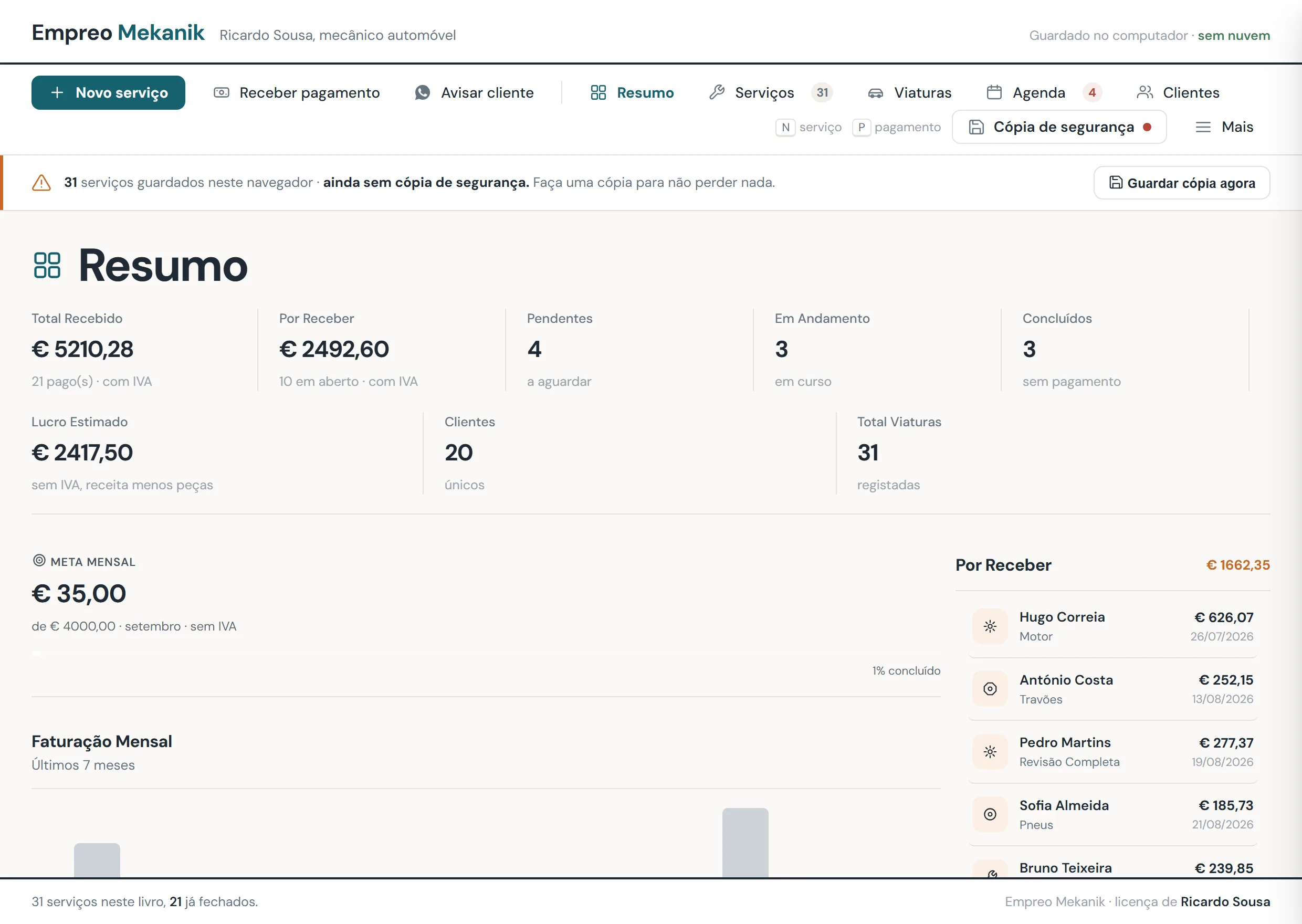The image size is (1302, 924).
Task: Click the gear icon on Pedro Martins row
Action: point(990,752)
